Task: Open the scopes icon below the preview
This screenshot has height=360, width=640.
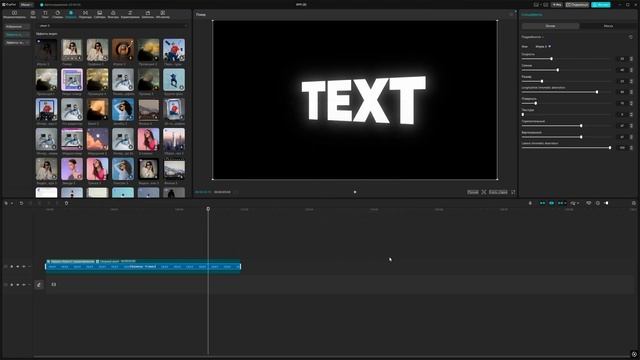Action: click(x=484, y=192)
